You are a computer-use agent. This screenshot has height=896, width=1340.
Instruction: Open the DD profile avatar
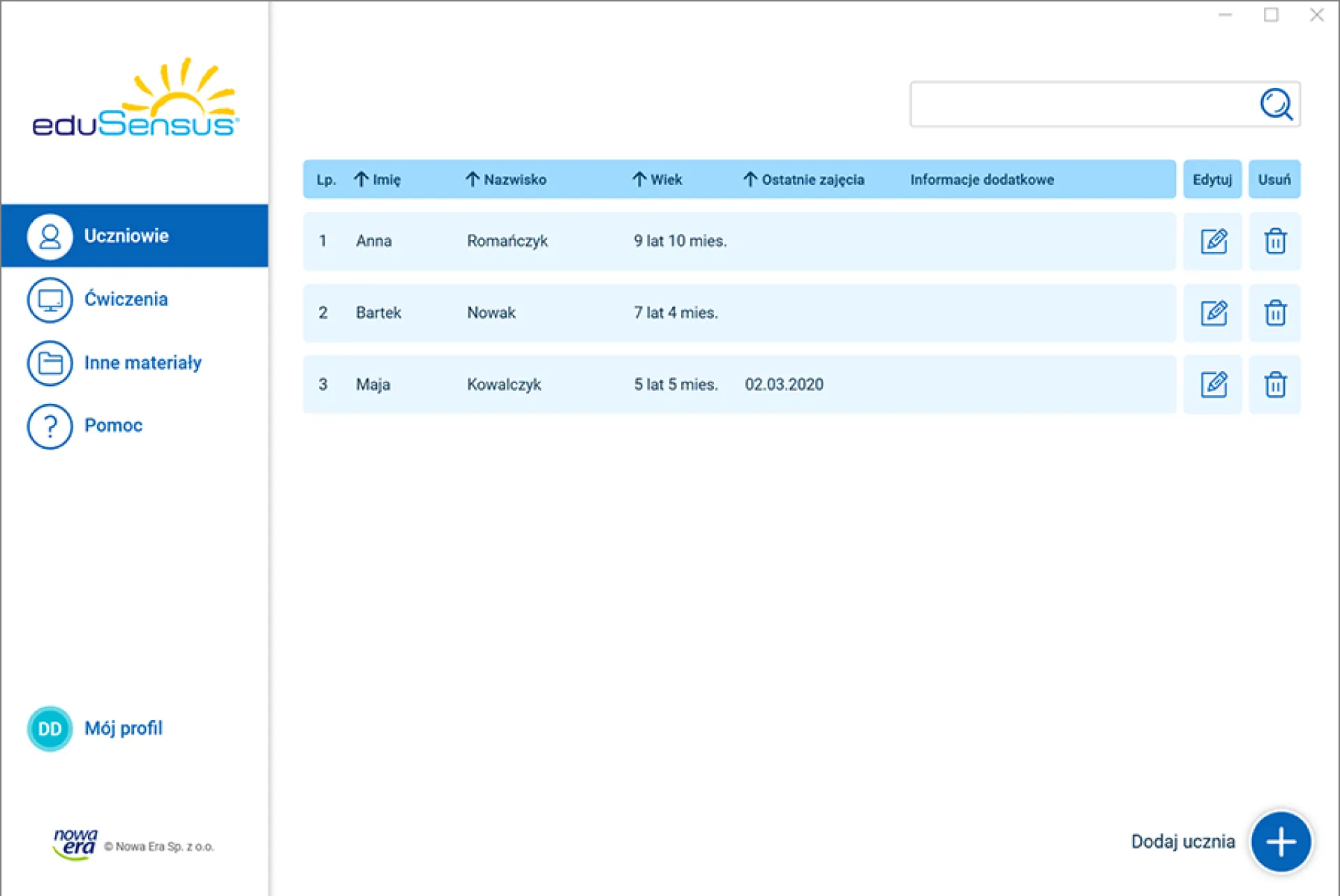tap(50, 729)
